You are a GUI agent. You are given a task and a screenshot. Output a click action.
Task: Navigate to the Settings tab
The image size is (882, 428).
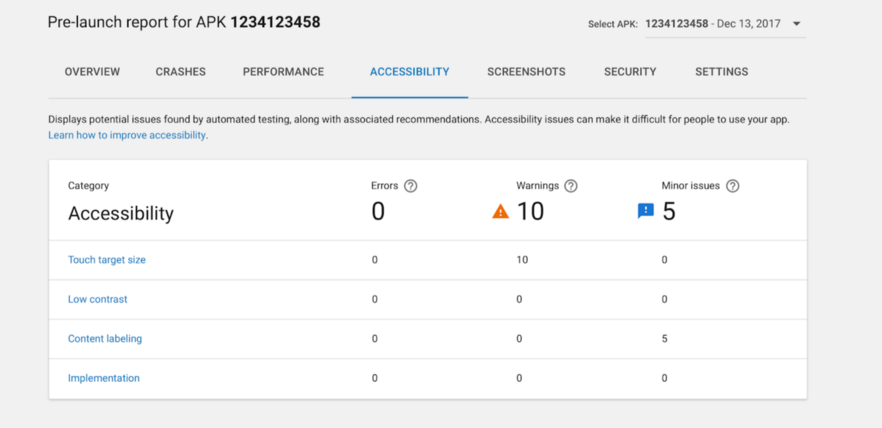pos(721,72)
